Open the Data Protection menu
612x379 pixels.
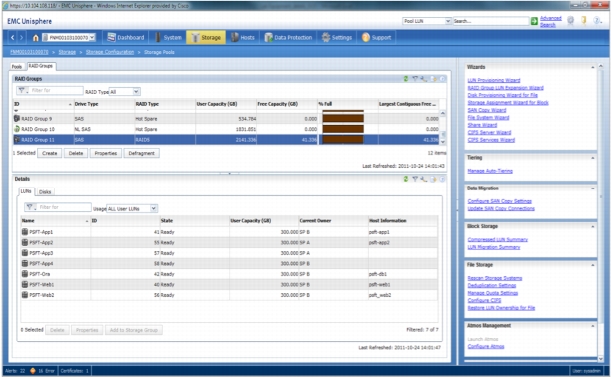coord(288,37)
